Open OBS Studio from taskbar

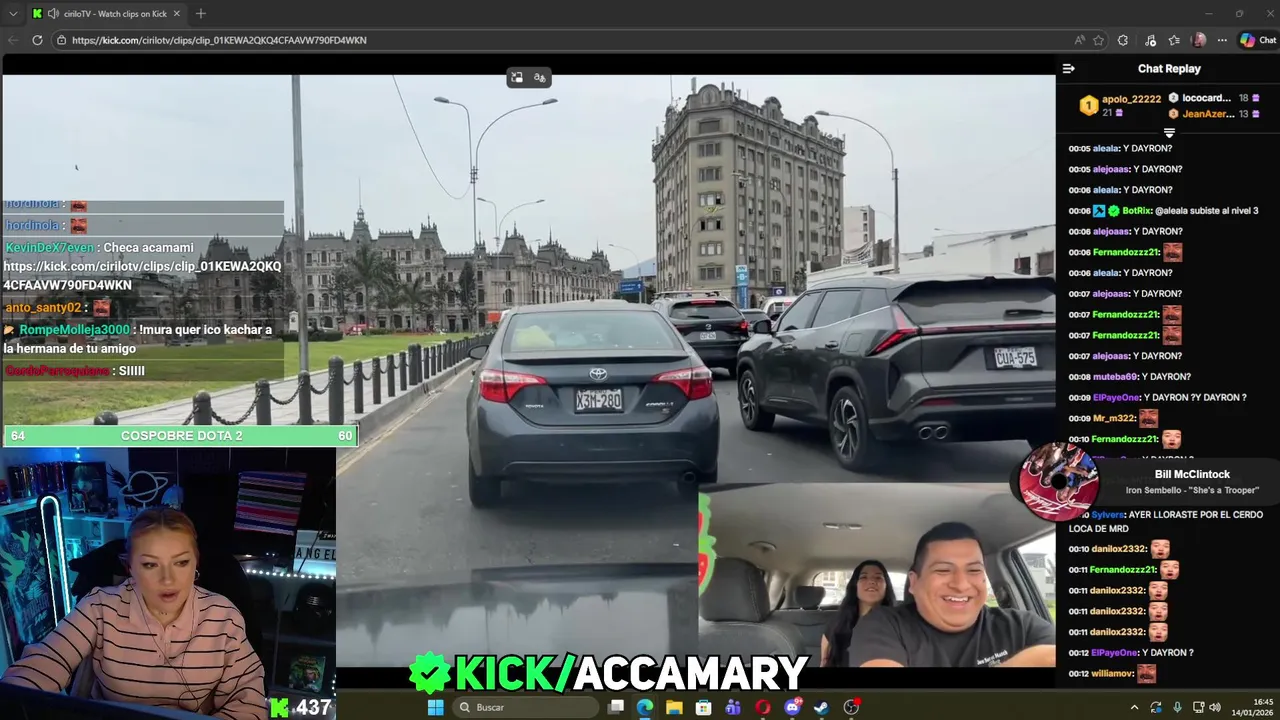852,707
